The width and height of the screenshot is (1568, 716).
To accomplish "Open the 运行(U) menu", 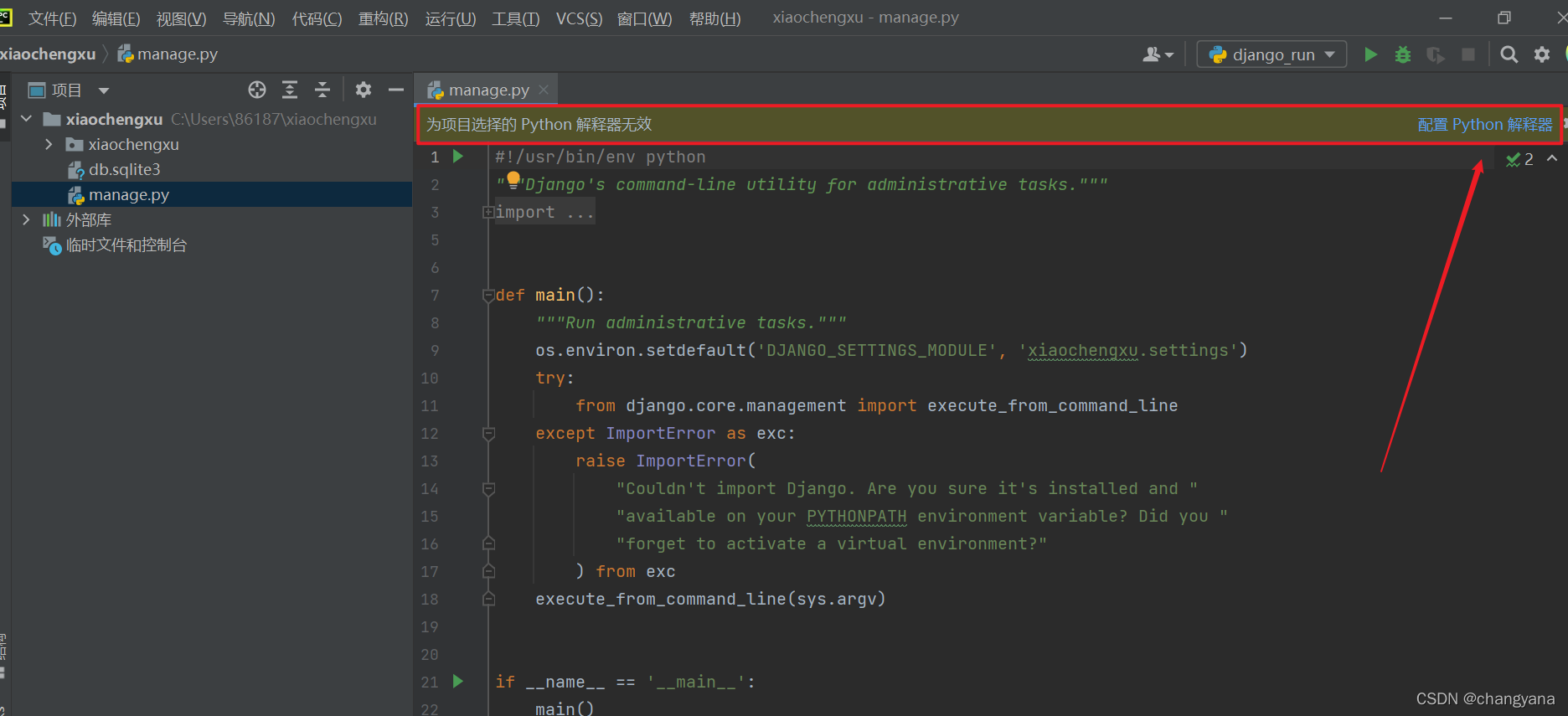I will tap(450, 18).
